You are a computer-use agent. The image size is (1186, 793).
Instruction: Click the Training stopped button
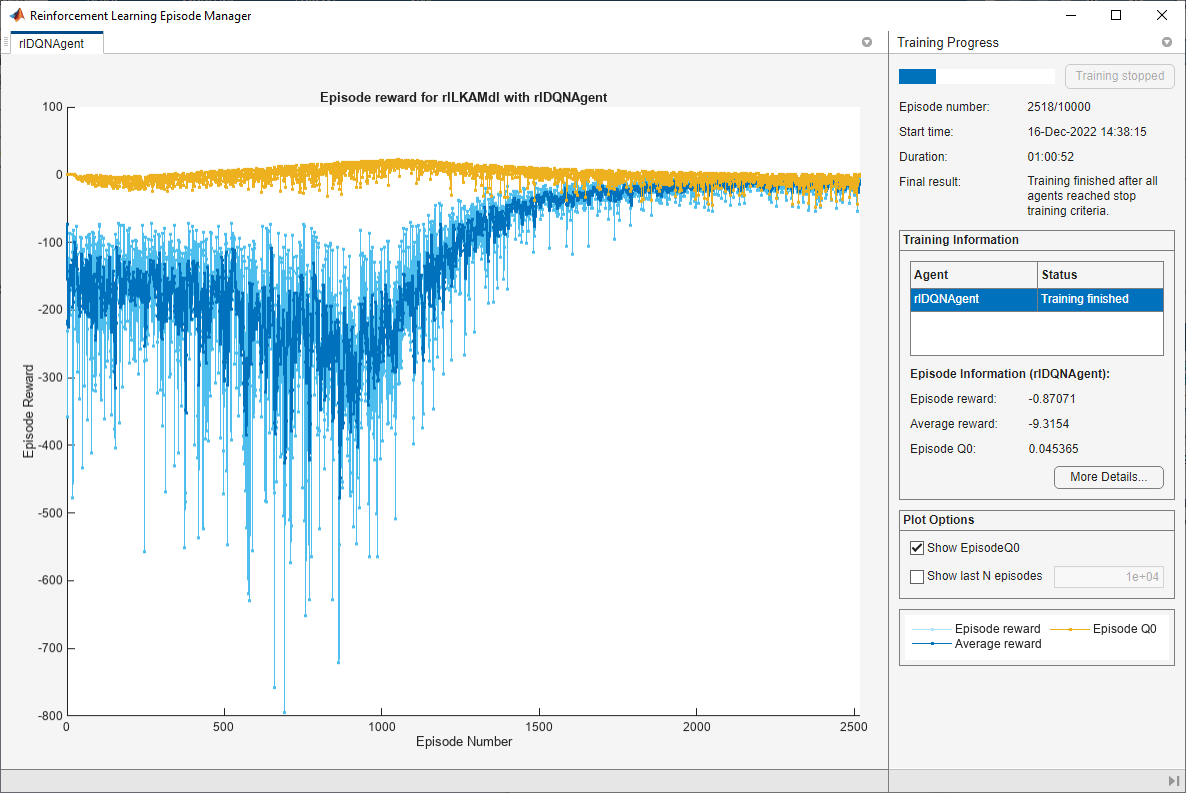pyautogui.click(x=1119, y=76)
